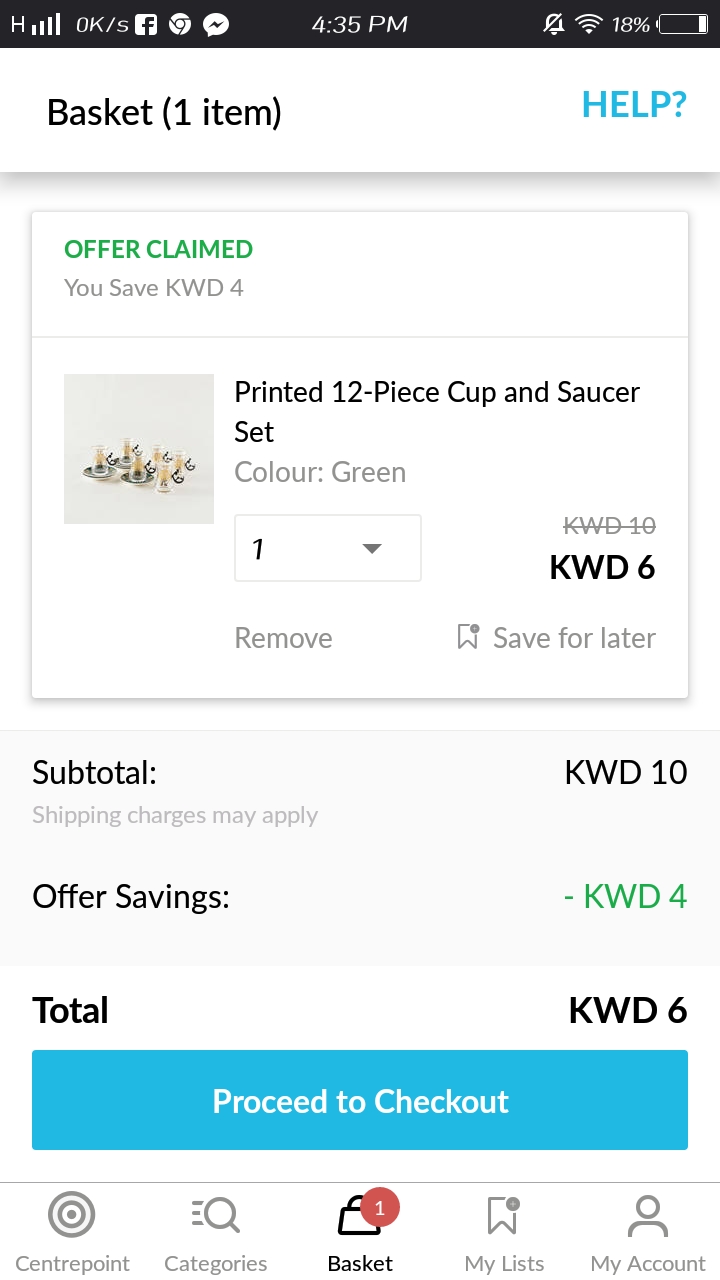
Task: Tap the Chrome icon in status bar
Action: [180, 24]
